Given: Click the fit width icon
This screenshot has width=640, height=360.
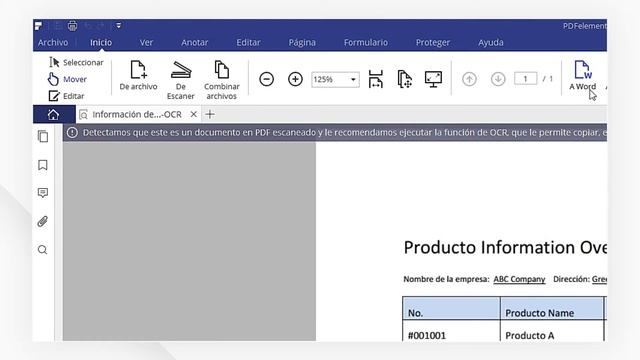Looking at the screenshot, I should click(376, 79).
